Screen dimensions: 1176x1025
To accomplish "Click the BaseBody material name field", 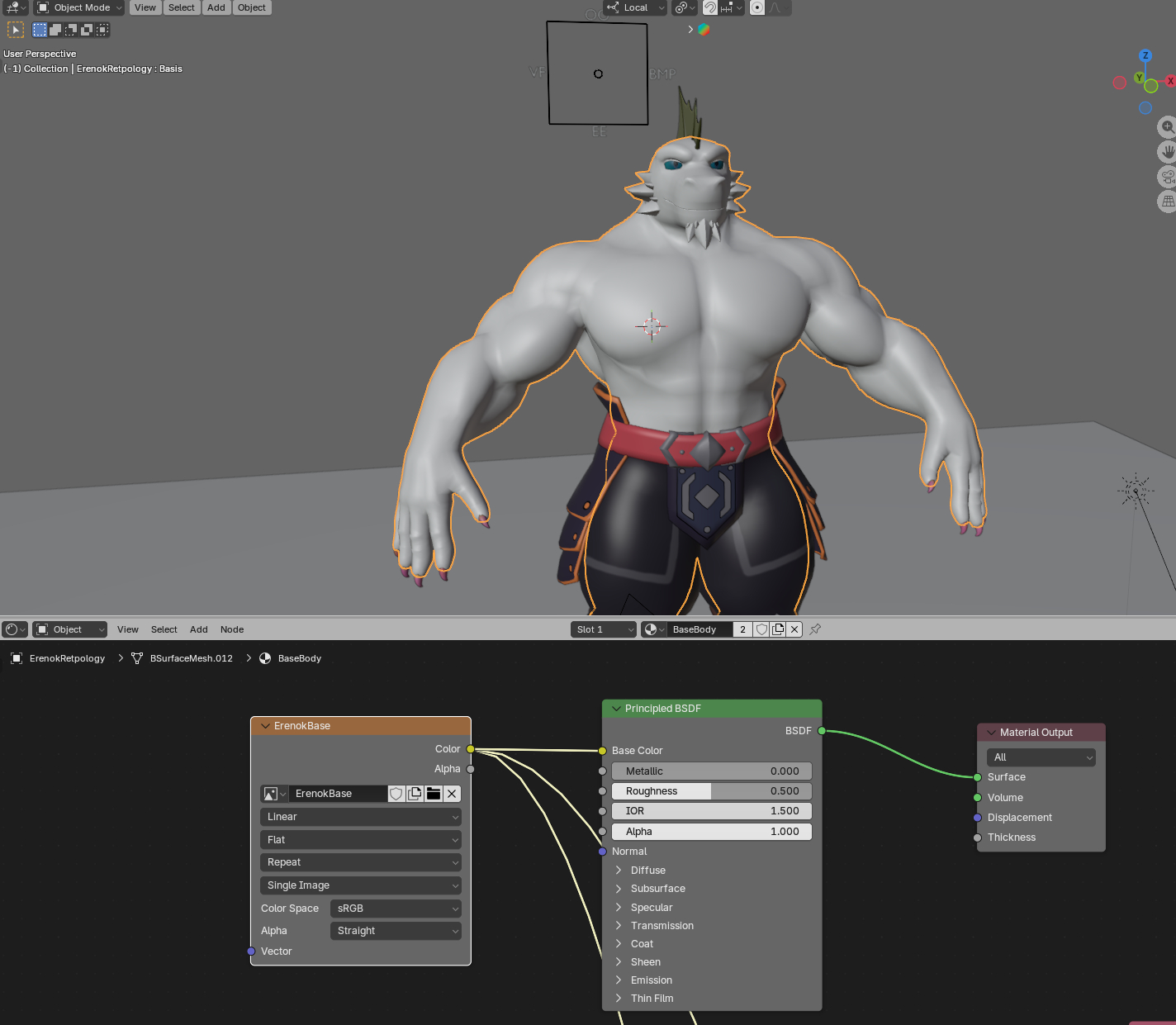I will pos(699,629).
